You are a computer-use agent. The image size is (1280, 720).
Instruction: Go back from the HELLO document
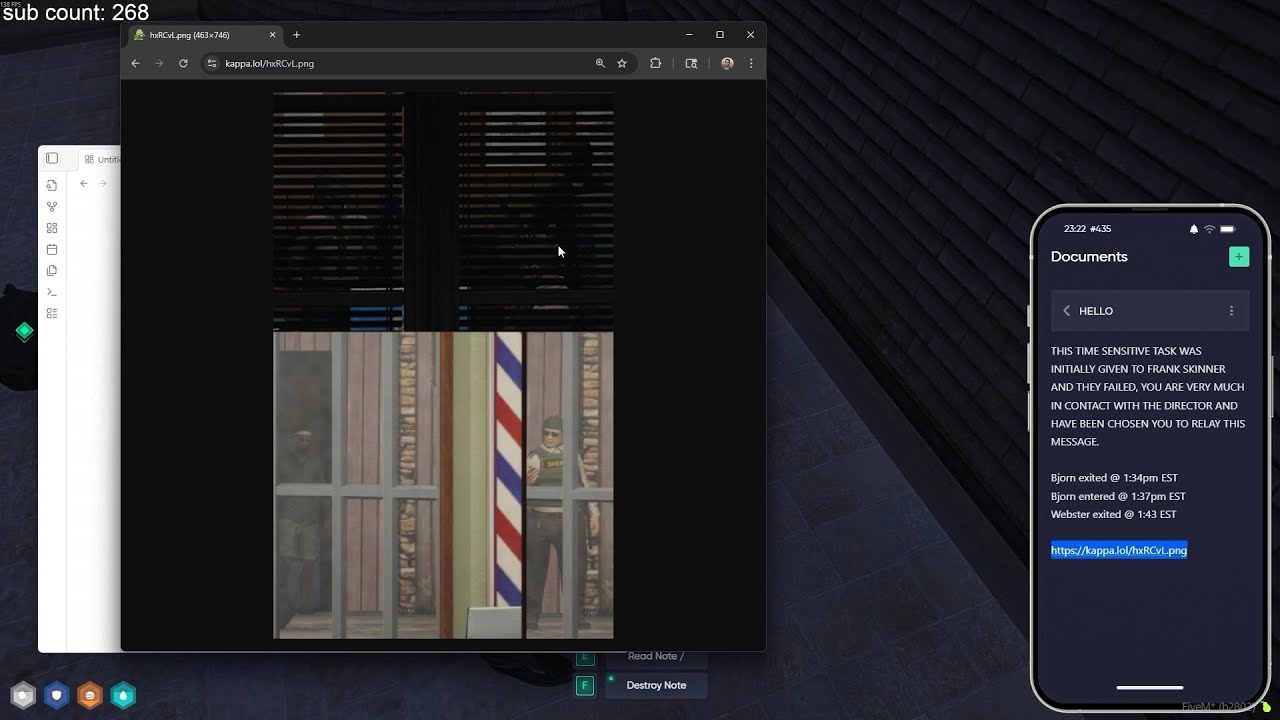click(1066, 311)
